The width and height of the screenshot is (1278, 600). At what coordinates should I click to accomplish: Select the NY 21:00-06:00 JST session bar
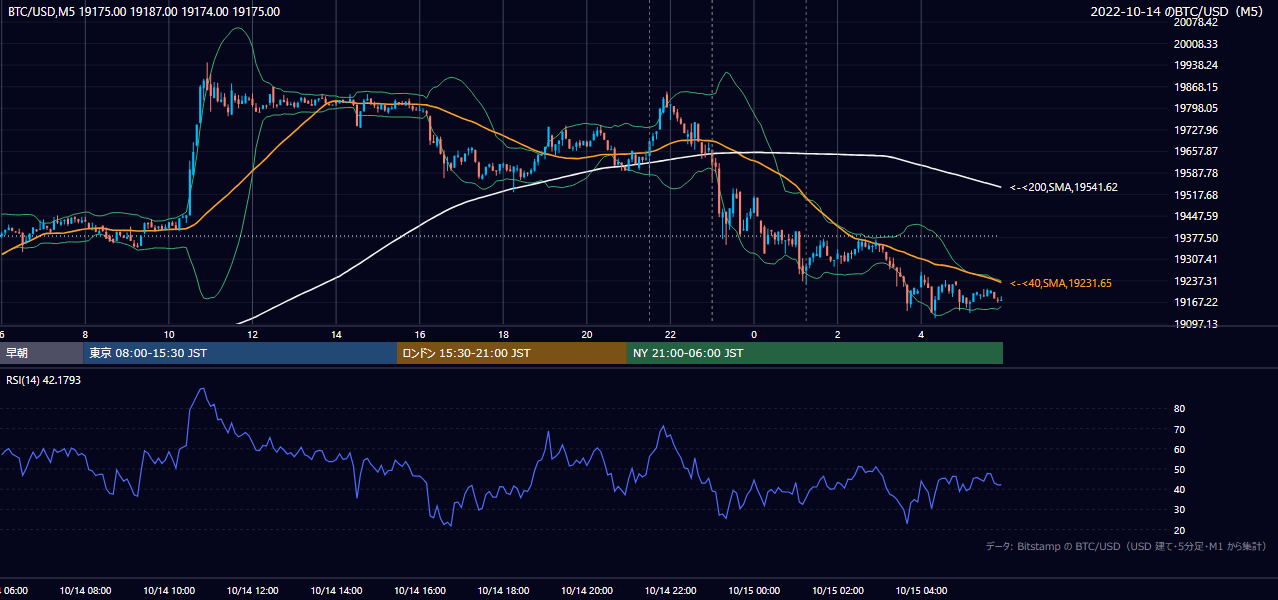[x=815, y=353]
